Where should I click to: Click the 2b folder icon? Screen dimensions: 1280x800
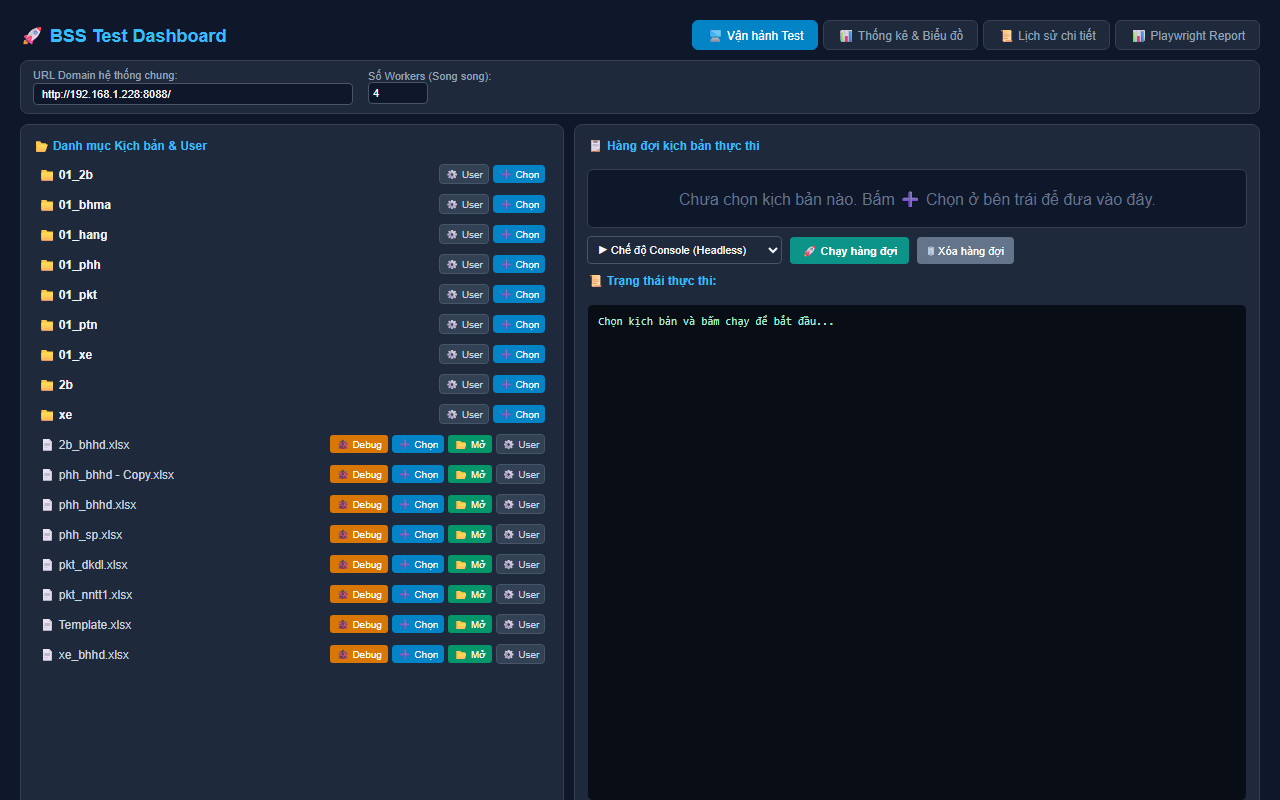point(46,385)
